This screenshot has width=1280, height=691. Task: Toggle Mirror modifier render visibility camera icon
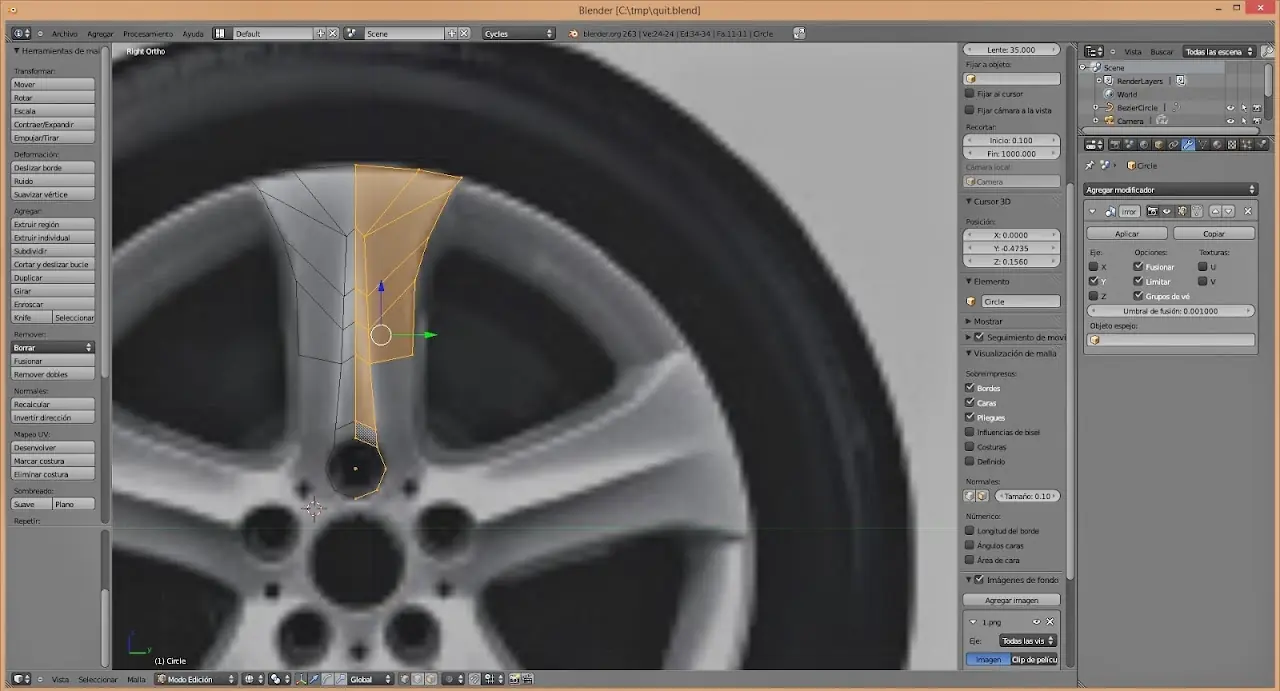coord(1152,211)
